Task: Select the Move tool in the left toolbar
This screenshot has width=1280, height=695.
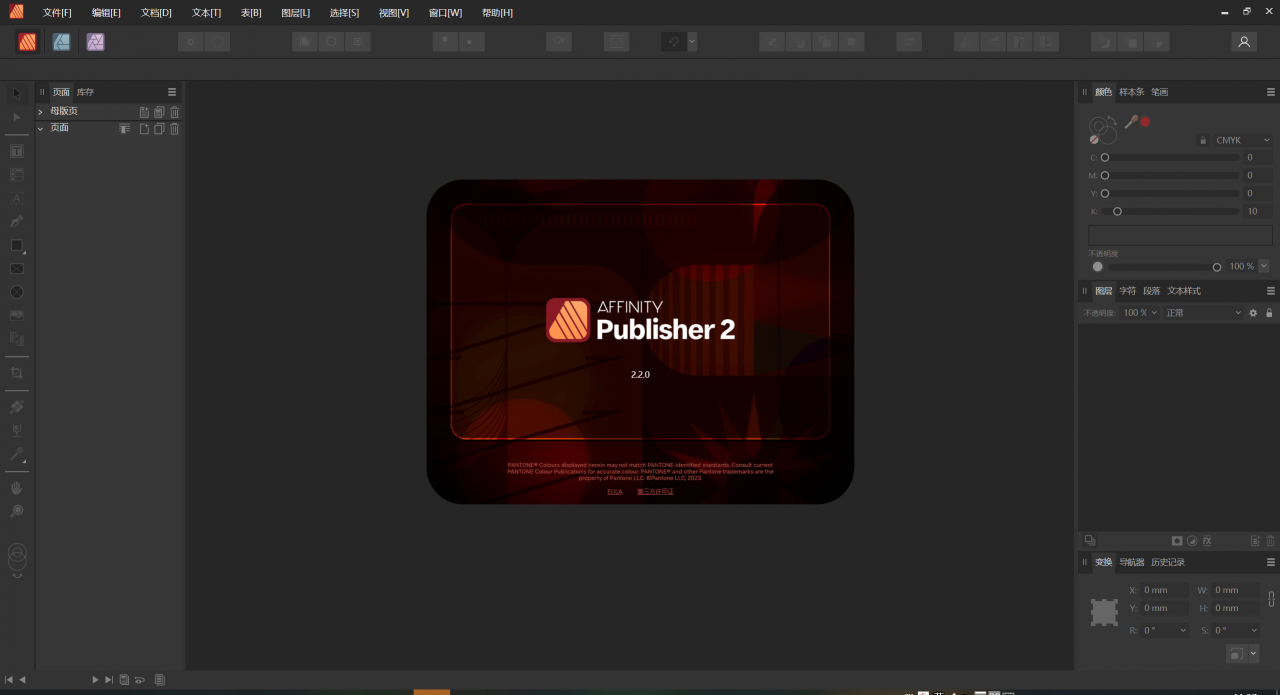Action: coord(16,92)
